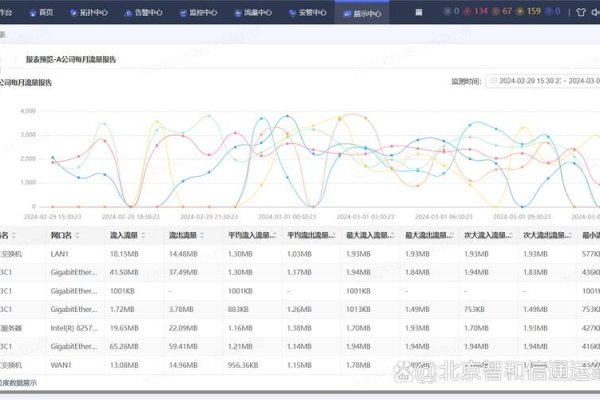Click the grid apps icon in top bar

[x=419, y=12]
